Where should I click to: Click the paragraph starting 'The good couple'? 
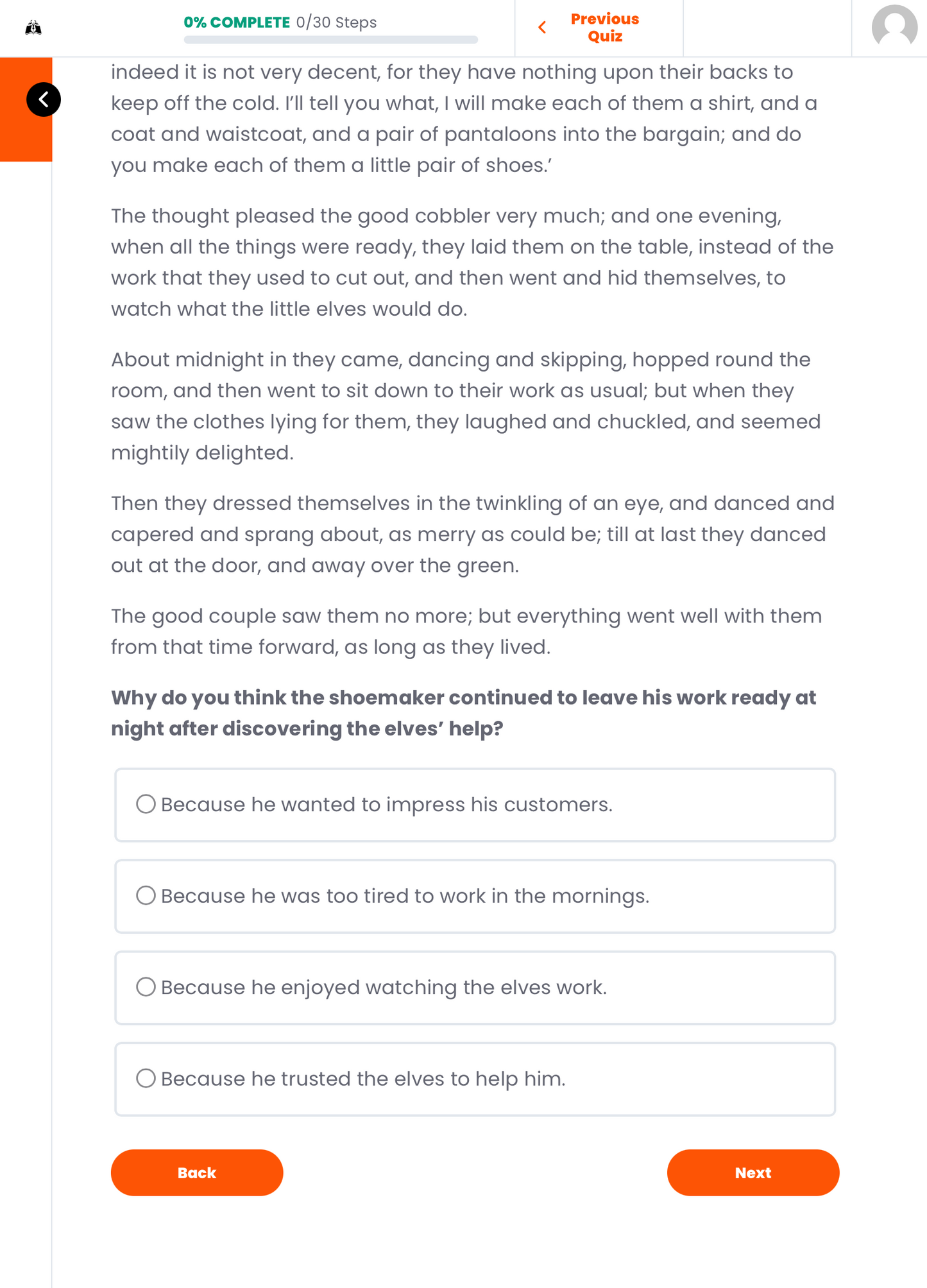pyautogui.click(x=465, y=631)
